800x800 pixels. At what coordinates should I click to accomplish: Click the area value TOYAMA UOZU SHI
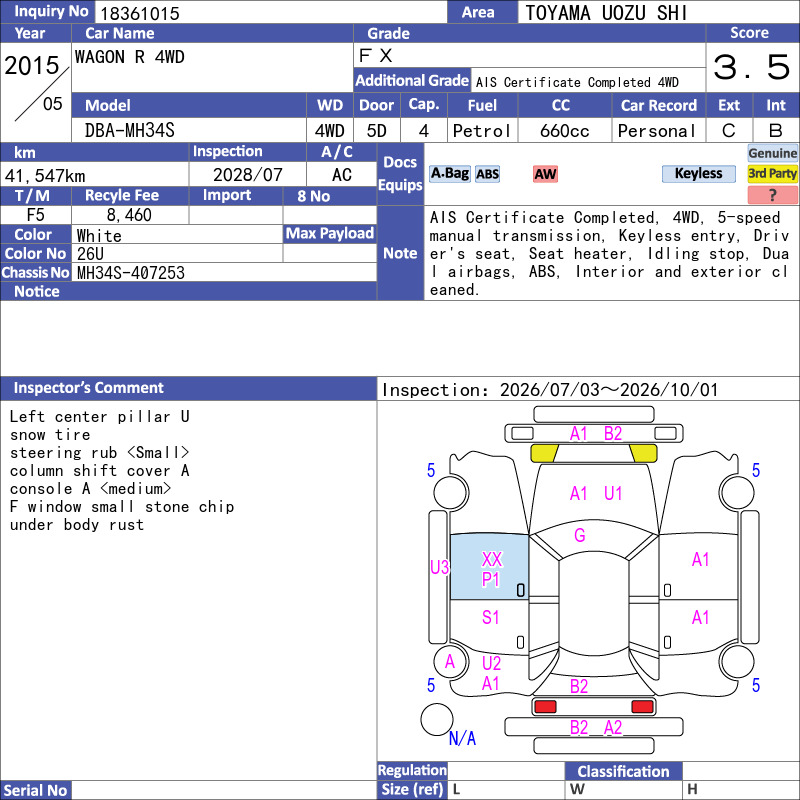pos(606,13)
